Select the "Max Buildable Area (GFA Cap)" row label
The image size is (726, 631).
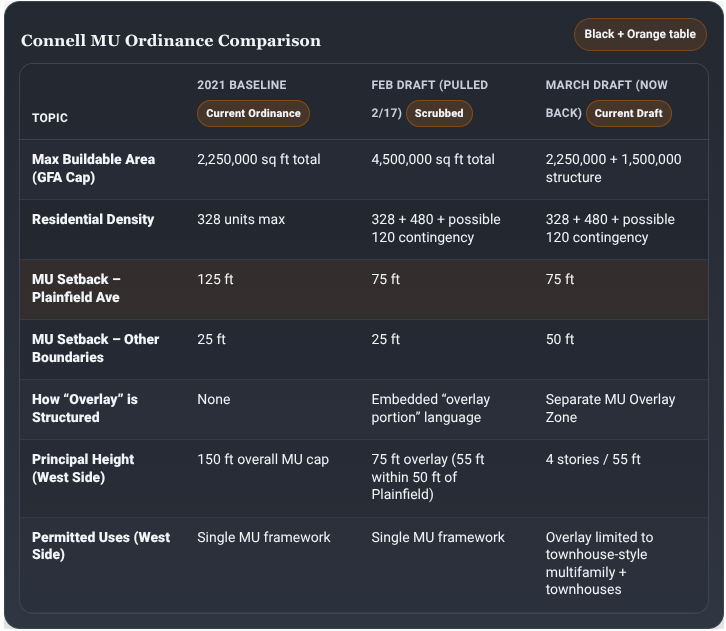point(93,168)
